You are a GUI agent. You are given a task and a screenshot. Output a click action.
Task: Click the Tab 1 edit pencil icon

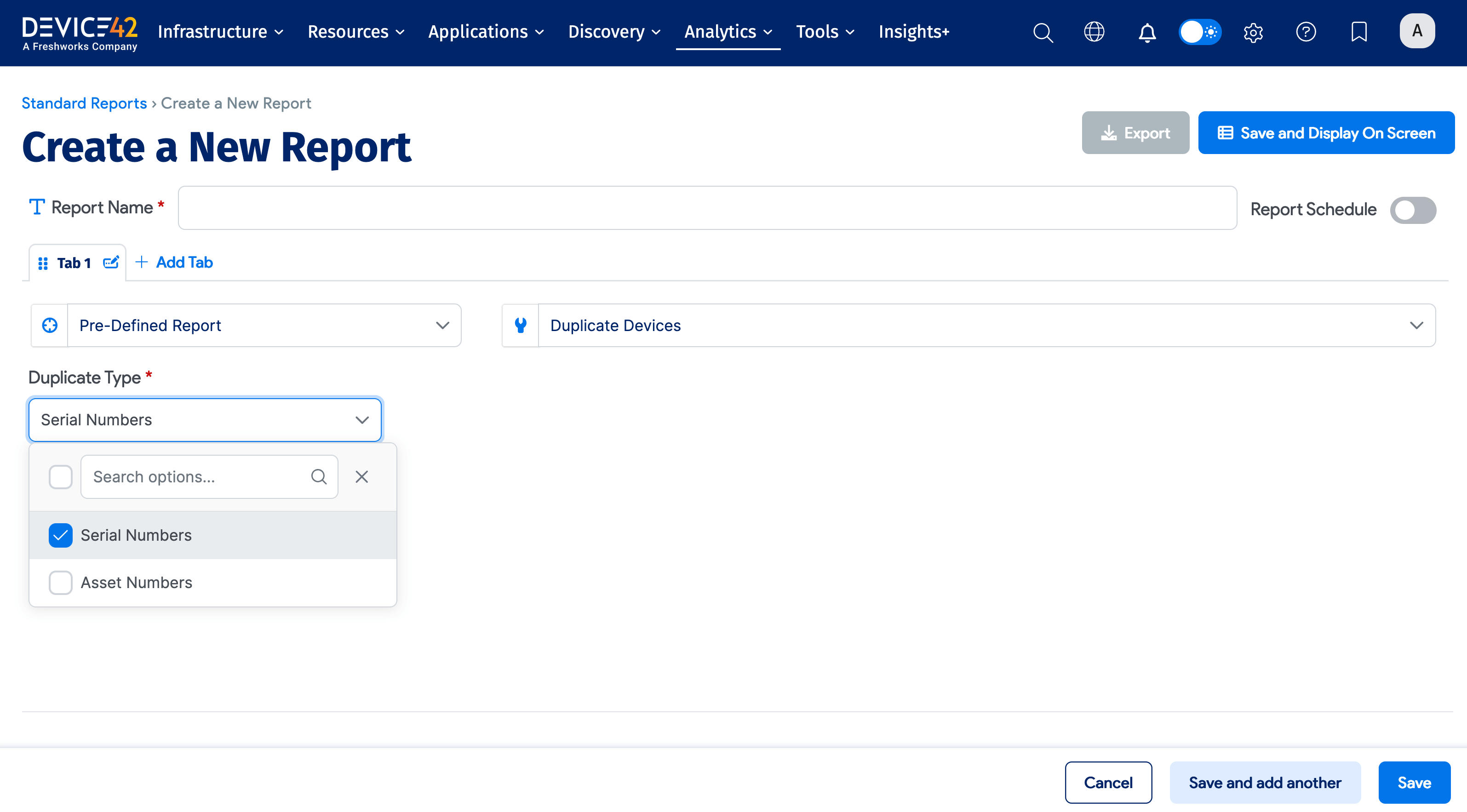(x=110, y=263)
